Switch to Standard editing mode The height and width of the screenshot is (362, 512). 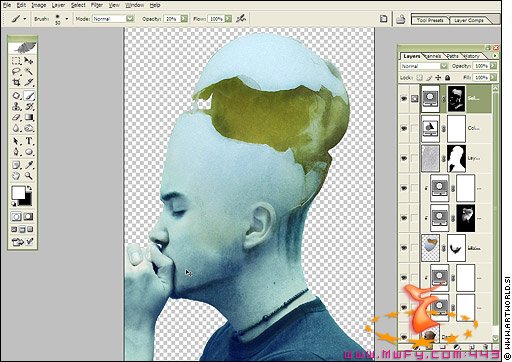[16, 217]
